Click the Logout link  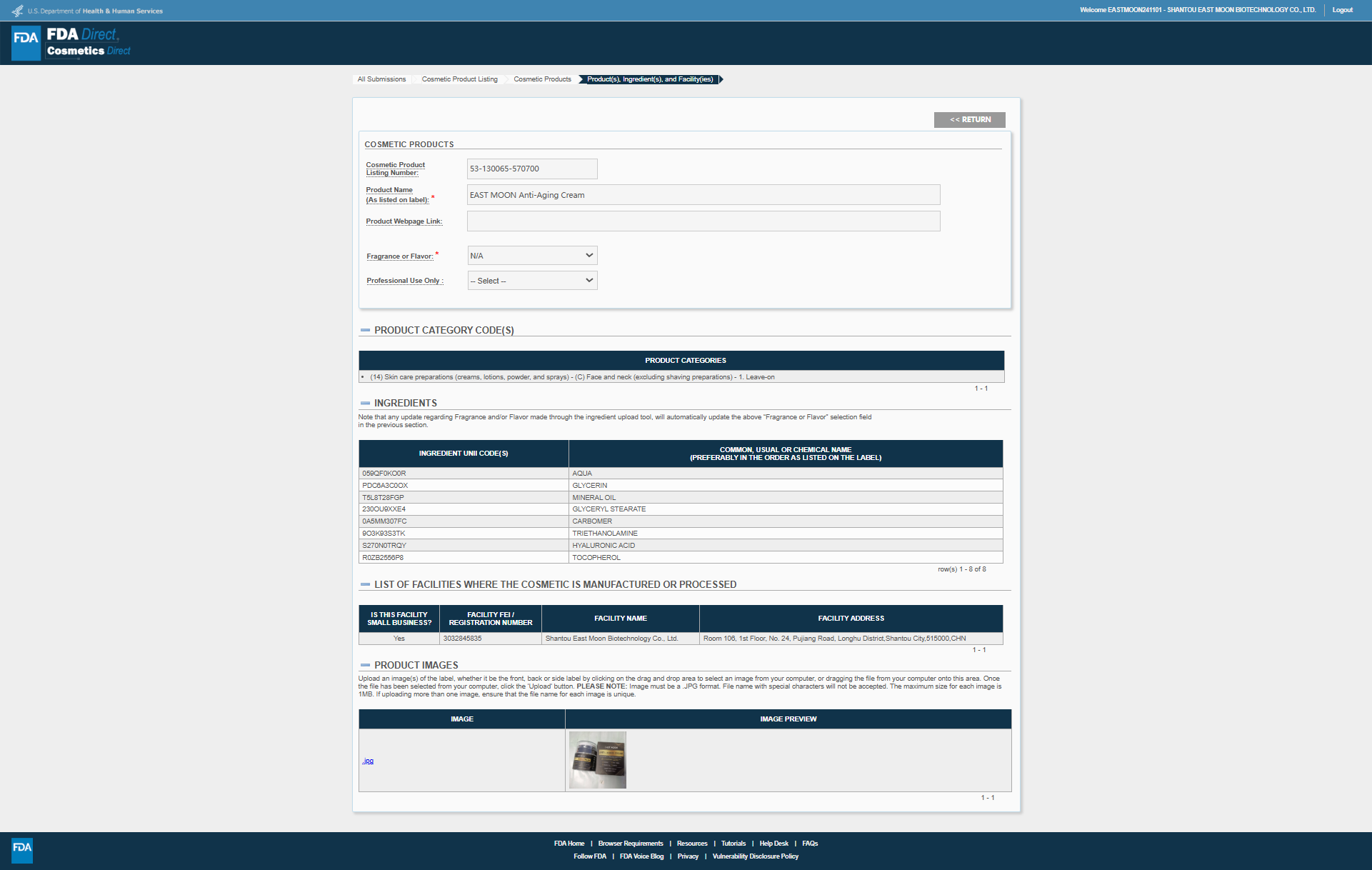(x=1342, y=10)
